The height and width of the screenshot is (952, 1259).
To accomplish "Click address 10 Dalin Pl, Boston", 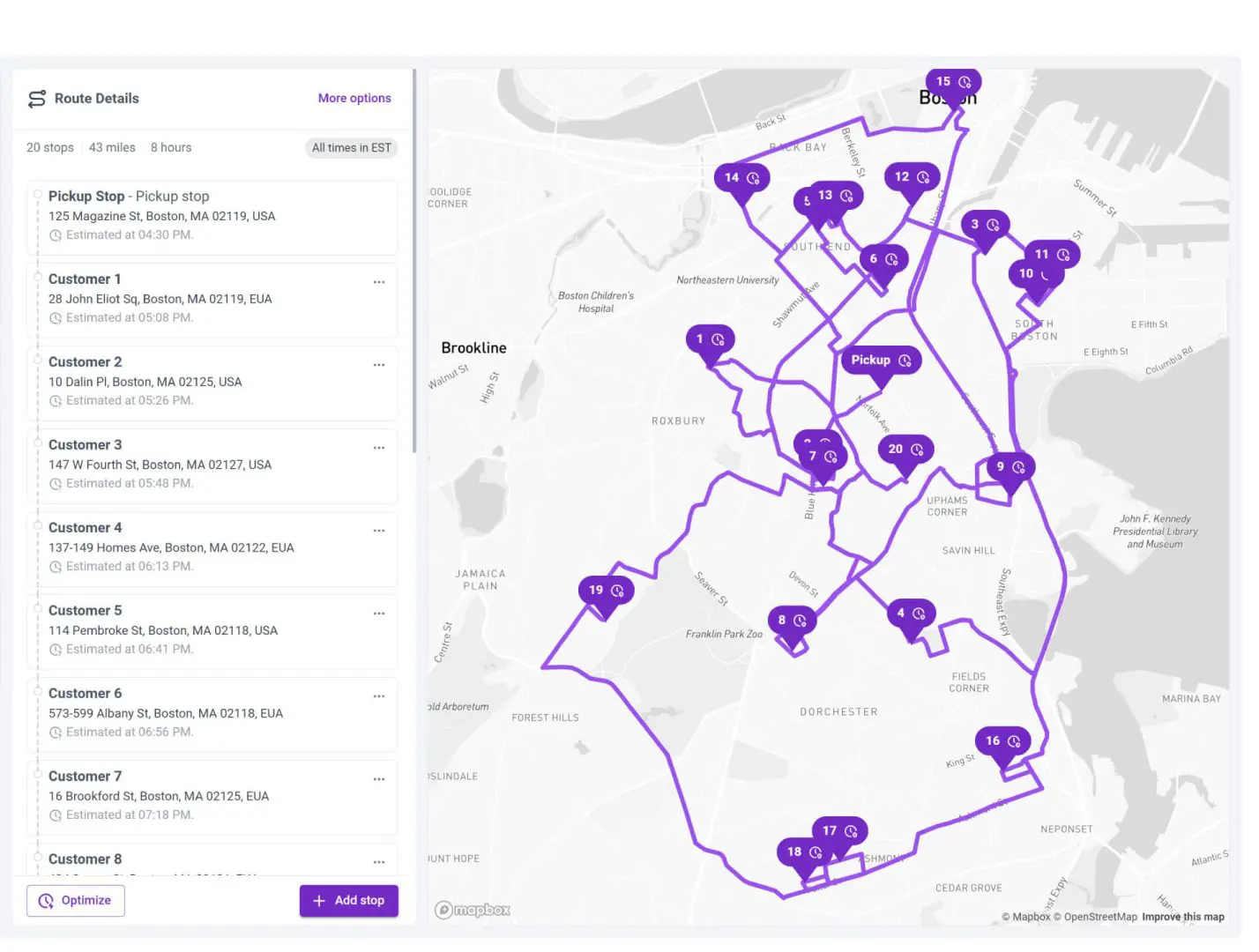I will coord(145,383).
